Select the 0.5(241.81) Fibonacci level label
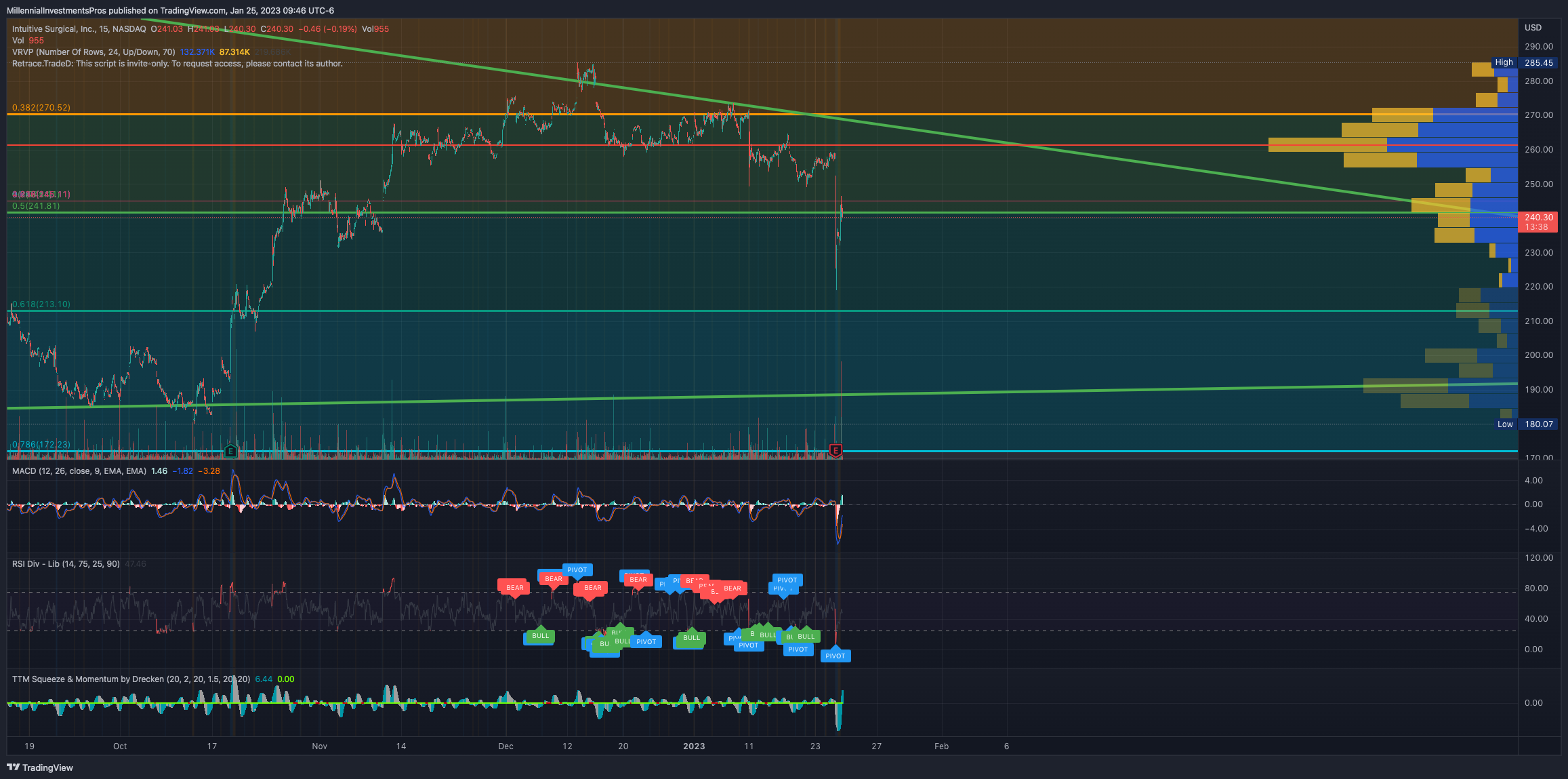 36,205
